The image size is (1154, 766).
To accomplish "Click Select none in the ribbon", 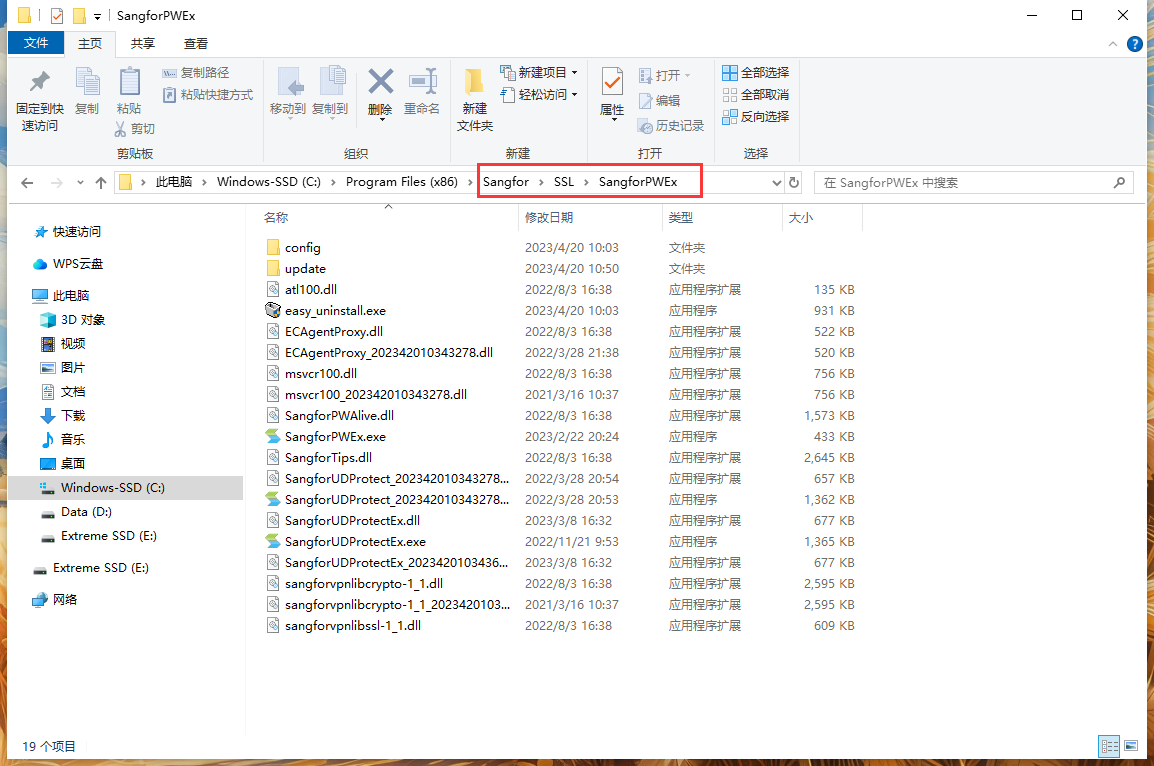I will tap(756, 94).
